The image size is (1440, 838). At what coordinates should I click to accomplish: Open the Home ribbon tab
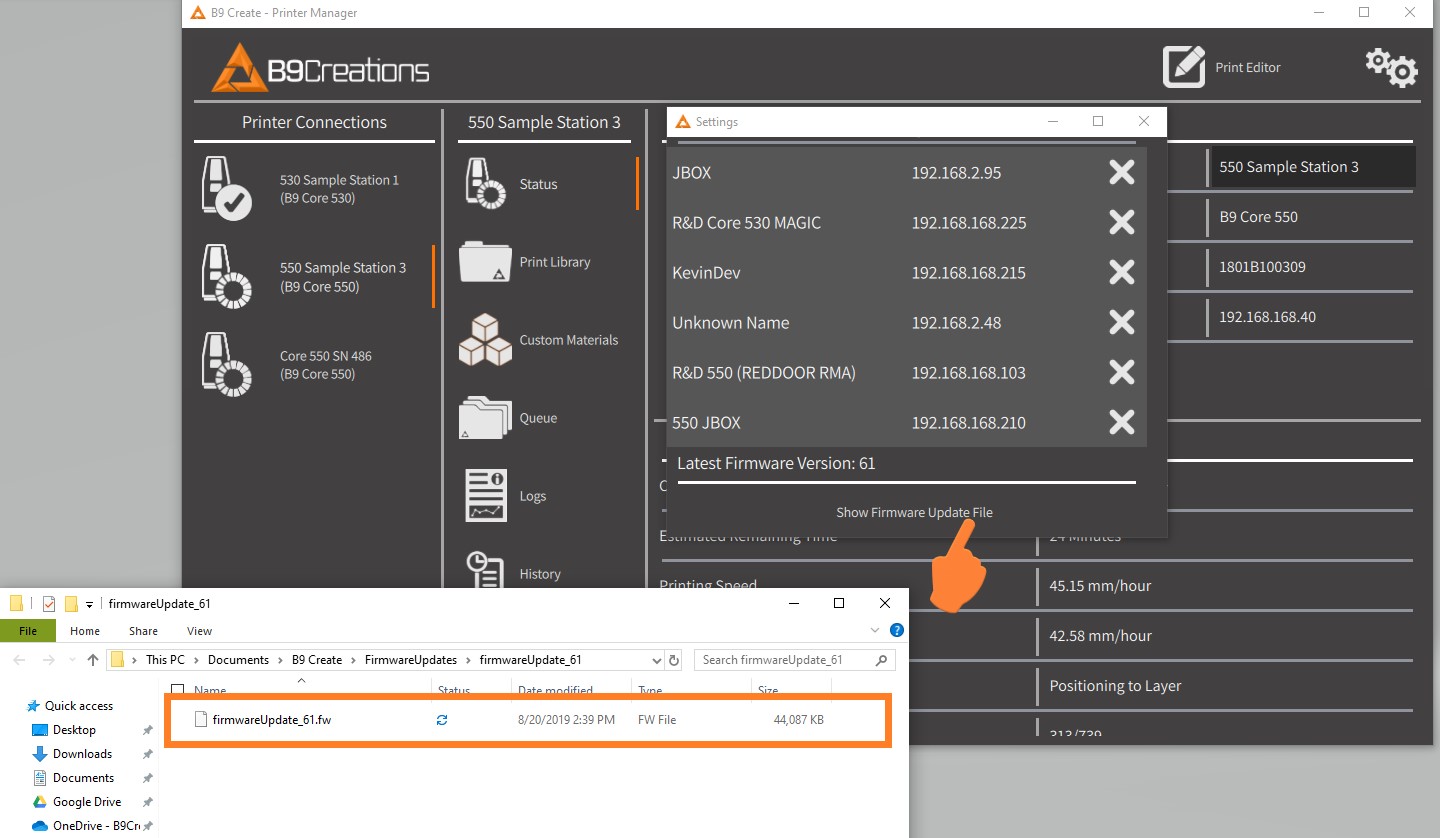tap(85, 631)
